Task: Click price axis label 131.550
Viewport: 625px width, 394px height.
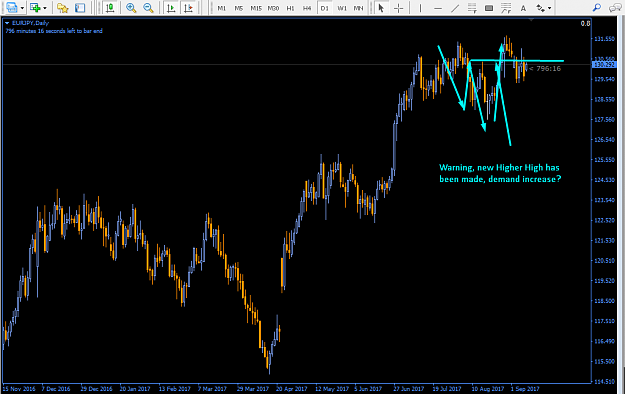Action: (x=604, y=39)
